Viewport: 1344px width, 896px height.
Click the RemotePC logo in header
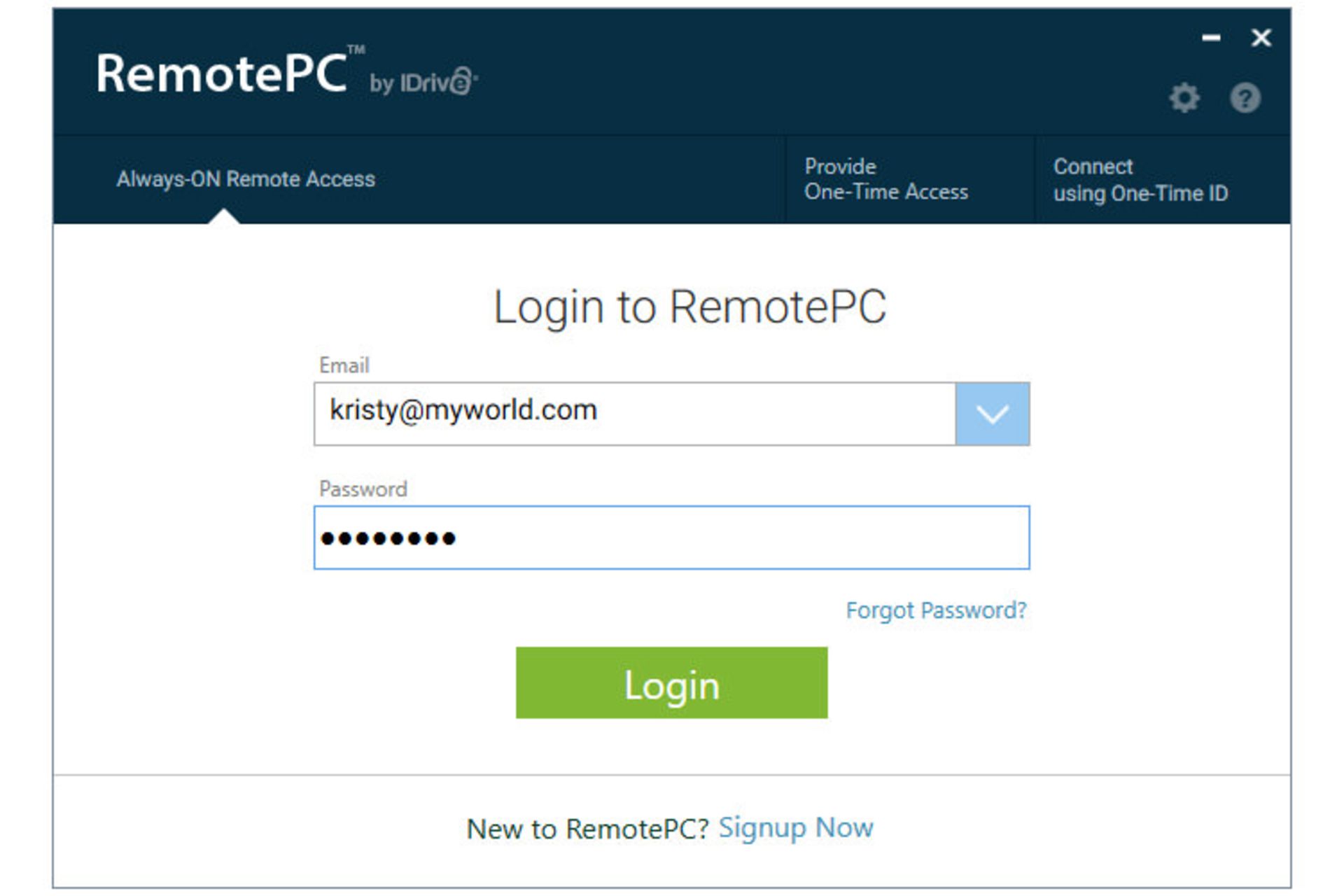(x=223, y=73)
